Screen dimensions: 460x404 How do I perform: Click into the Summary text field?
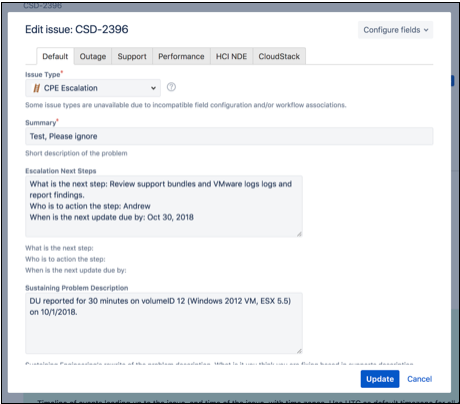(x=229, y=136)
